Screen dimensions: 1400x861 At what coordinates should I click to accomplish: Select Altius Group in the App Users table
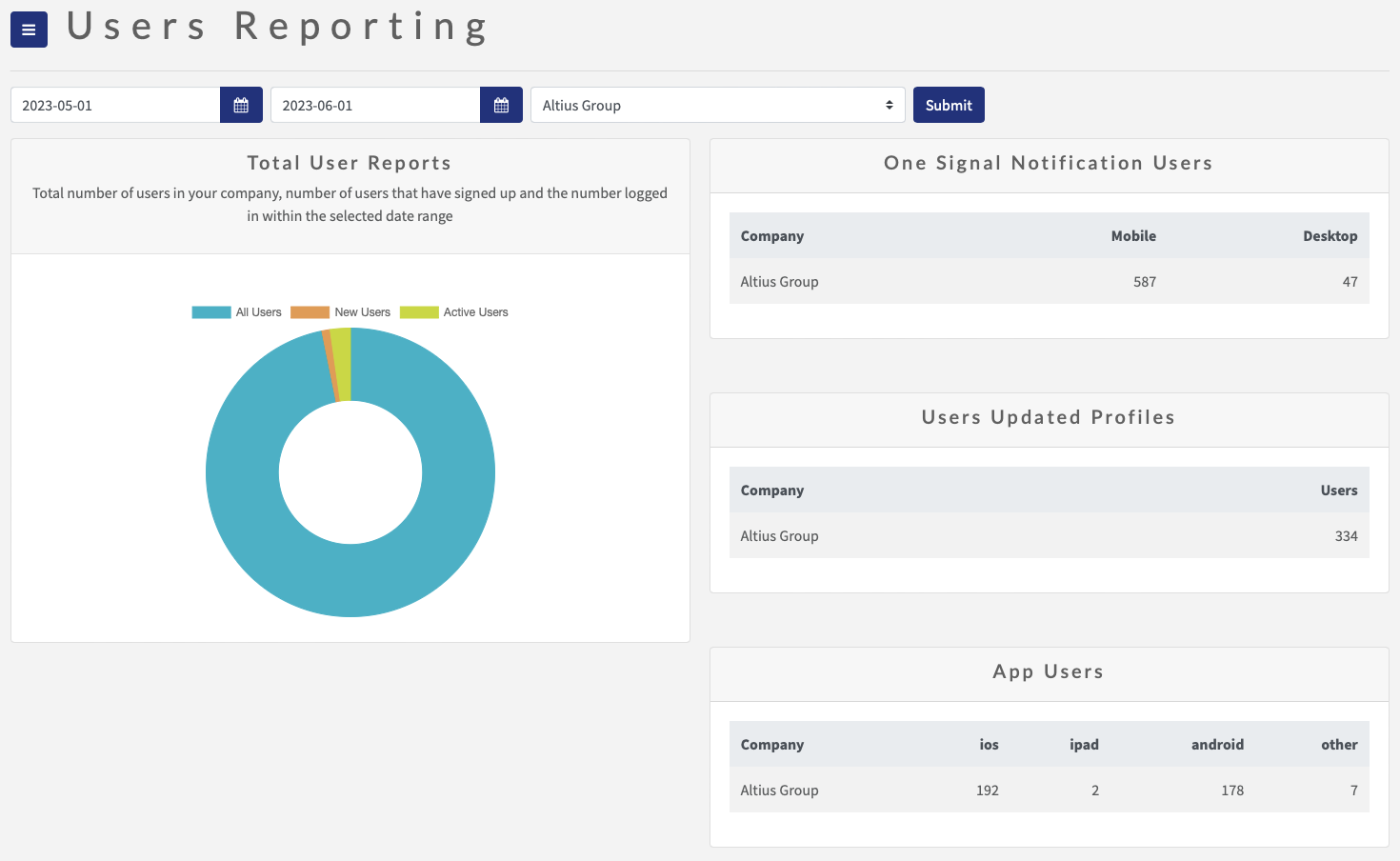pos(779,790)
